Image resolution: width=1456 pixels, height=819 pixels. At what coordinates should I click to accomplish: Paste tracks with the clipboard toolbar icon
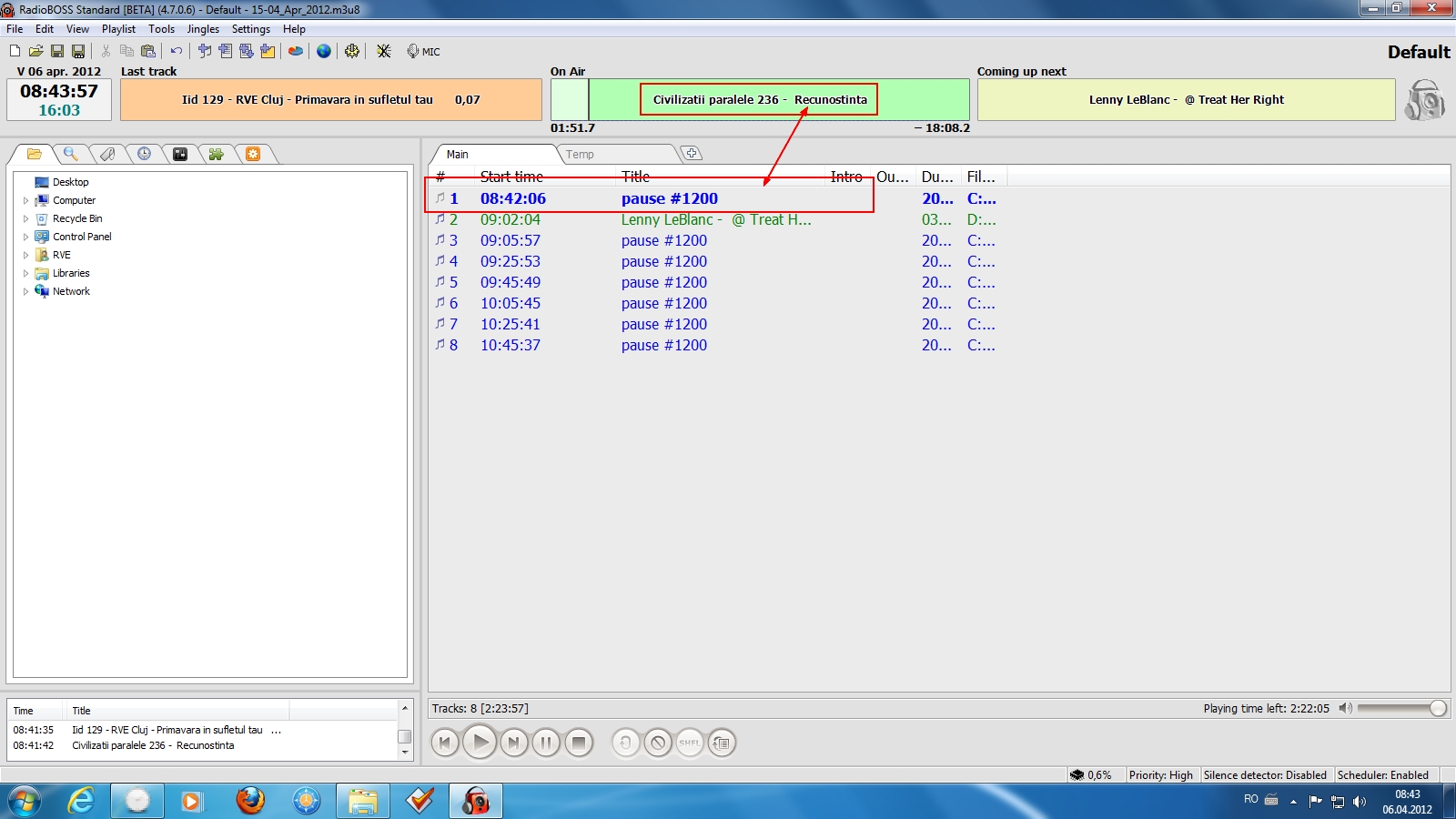pyautogui.click(x=148, y=51)
